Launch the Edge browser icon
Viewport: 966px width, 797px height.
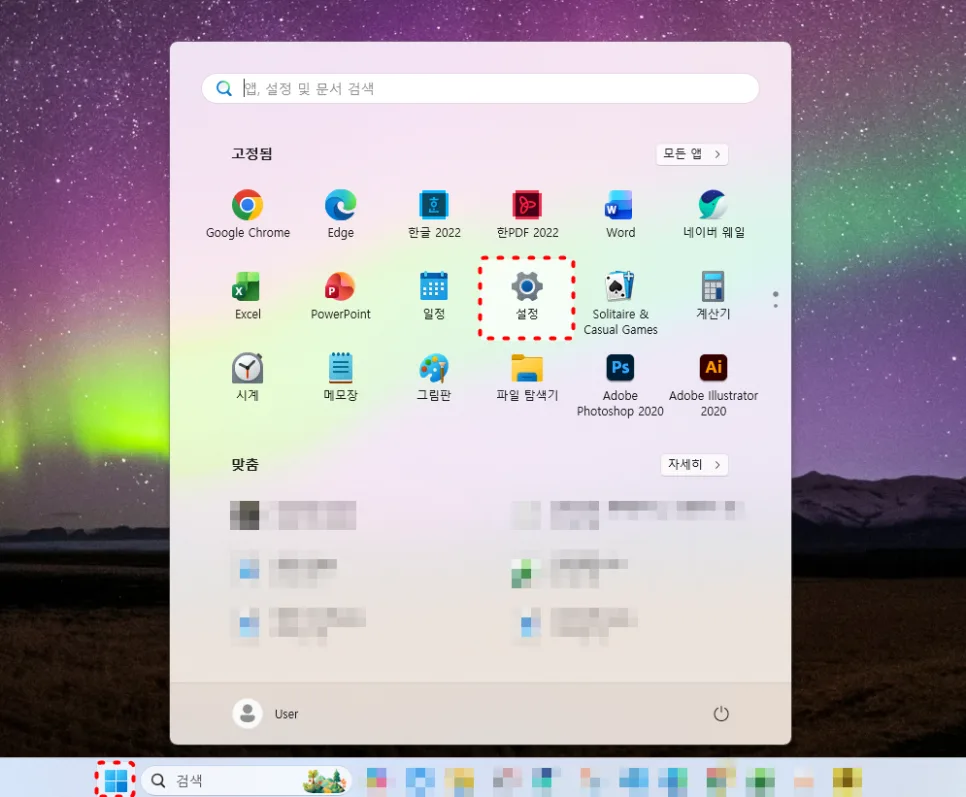tap(341, 205)
